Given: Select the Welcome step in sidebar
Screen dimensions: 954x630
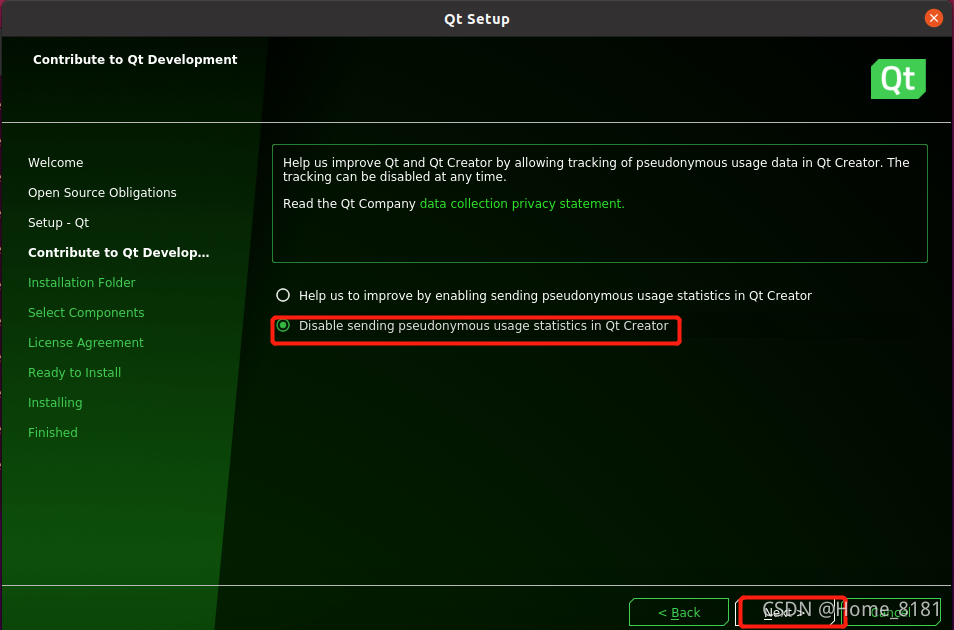Looking at the screenshot, I should (x=55, y=163).
